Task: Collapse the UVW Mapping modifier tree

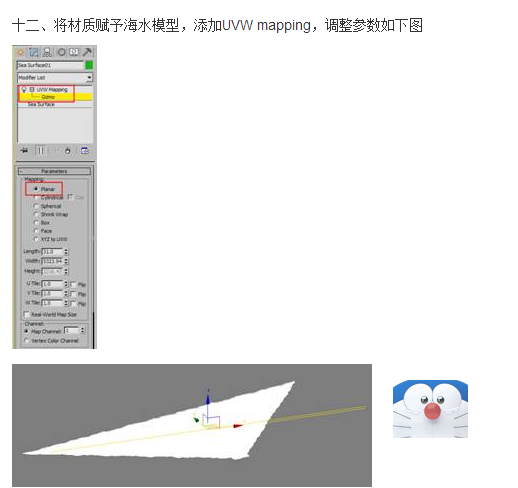Action: click(x=32, y=89)
